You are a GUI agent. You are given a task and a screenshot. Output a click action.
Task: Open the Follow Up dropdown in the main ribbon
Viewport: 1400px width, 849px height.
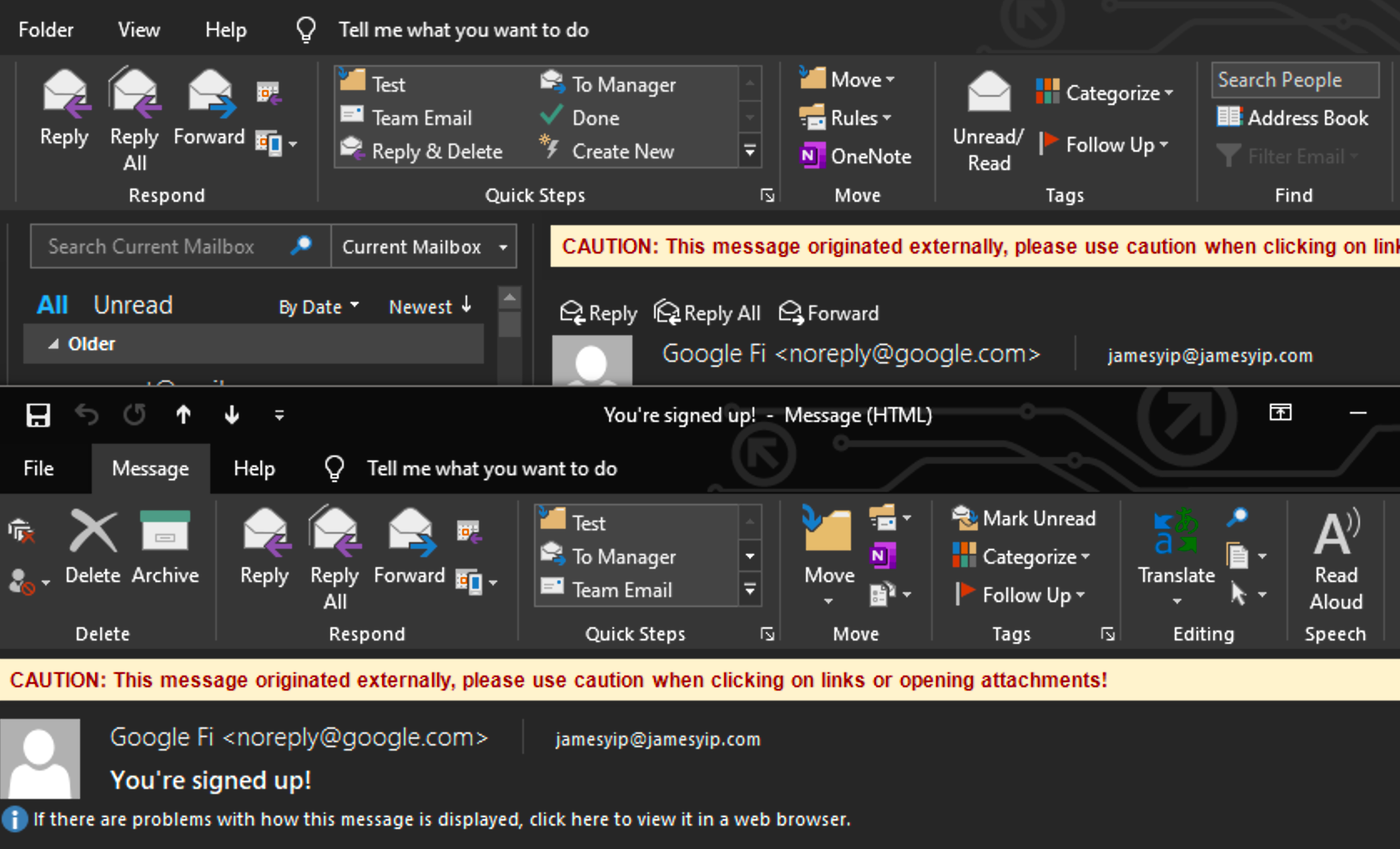pos(1104,144)
